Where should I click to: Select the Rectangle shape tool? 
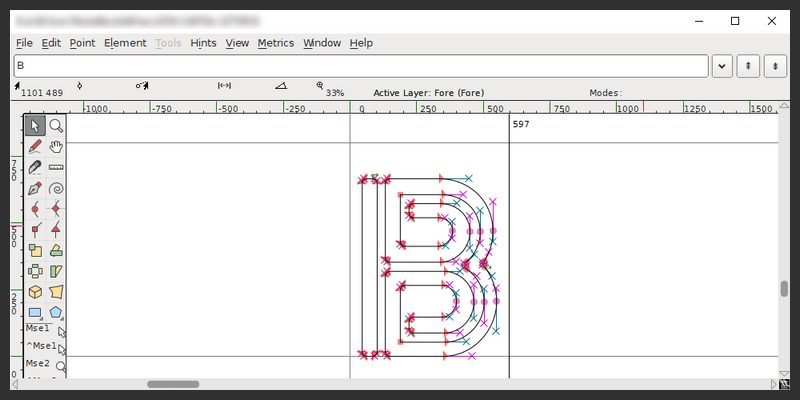point(35,313)
